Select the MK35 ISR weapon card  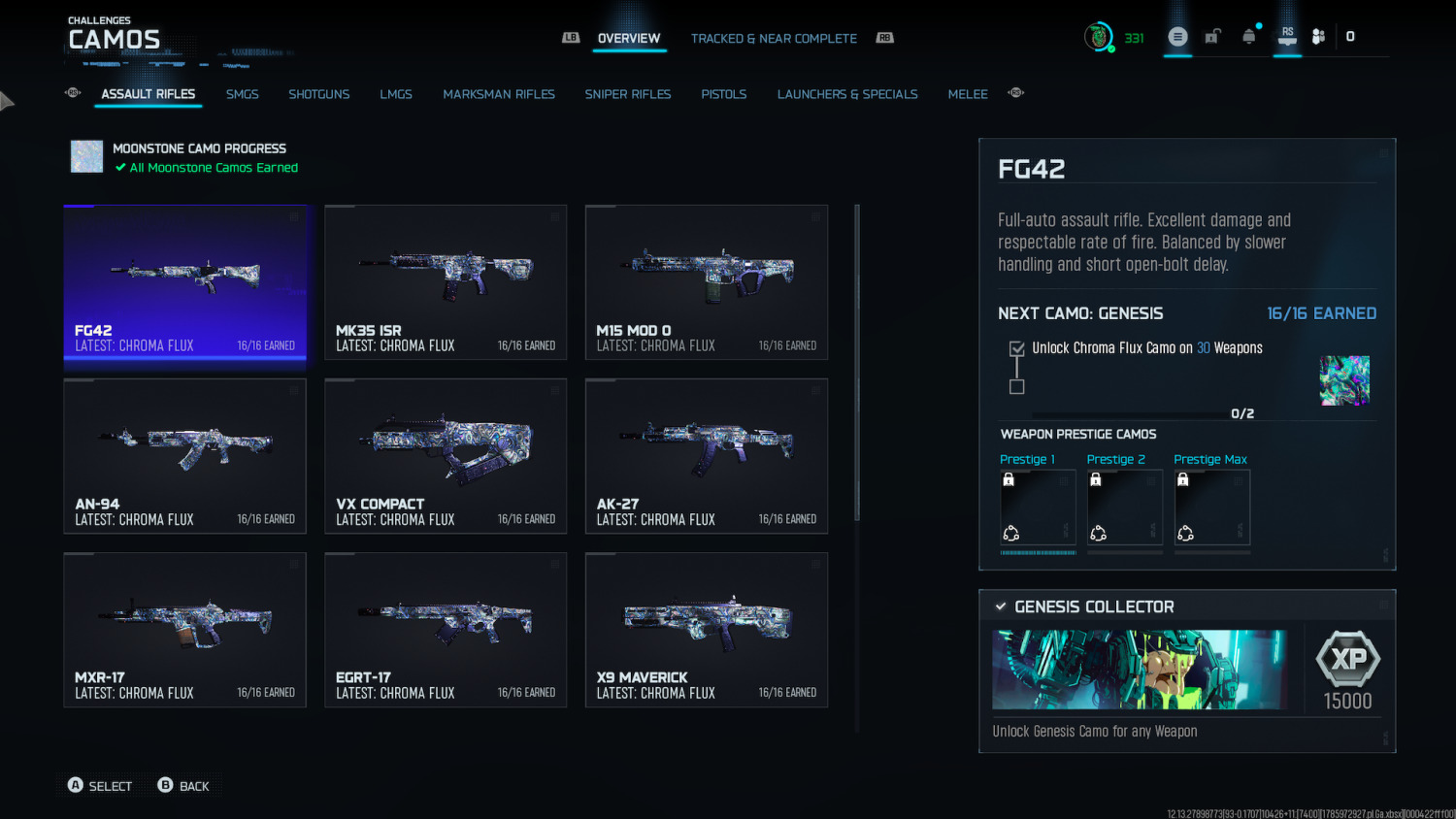[x=446, y=282]
